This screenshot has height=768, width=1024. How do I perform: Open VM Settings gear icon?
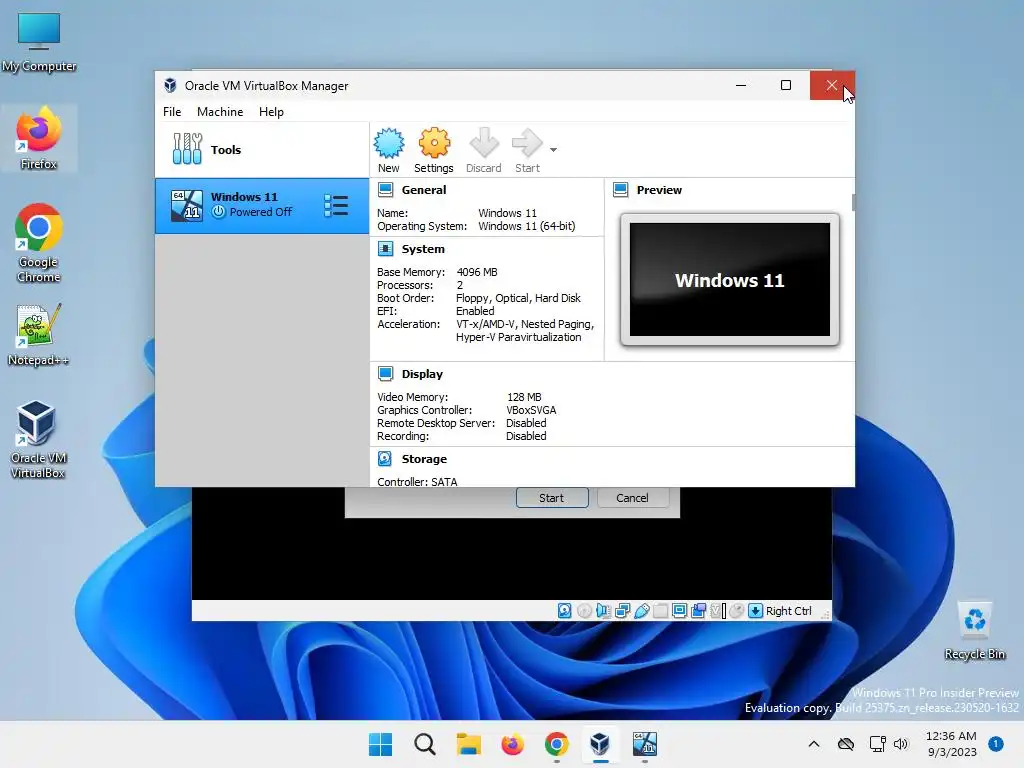tap(434, 150)
